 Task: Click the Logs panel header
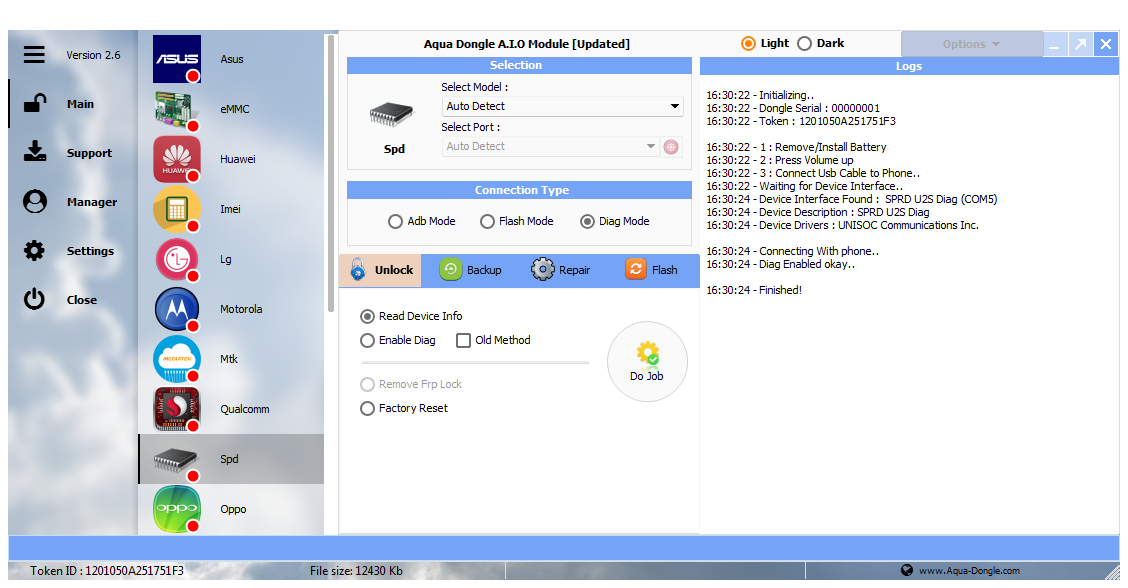click(909, 66)
